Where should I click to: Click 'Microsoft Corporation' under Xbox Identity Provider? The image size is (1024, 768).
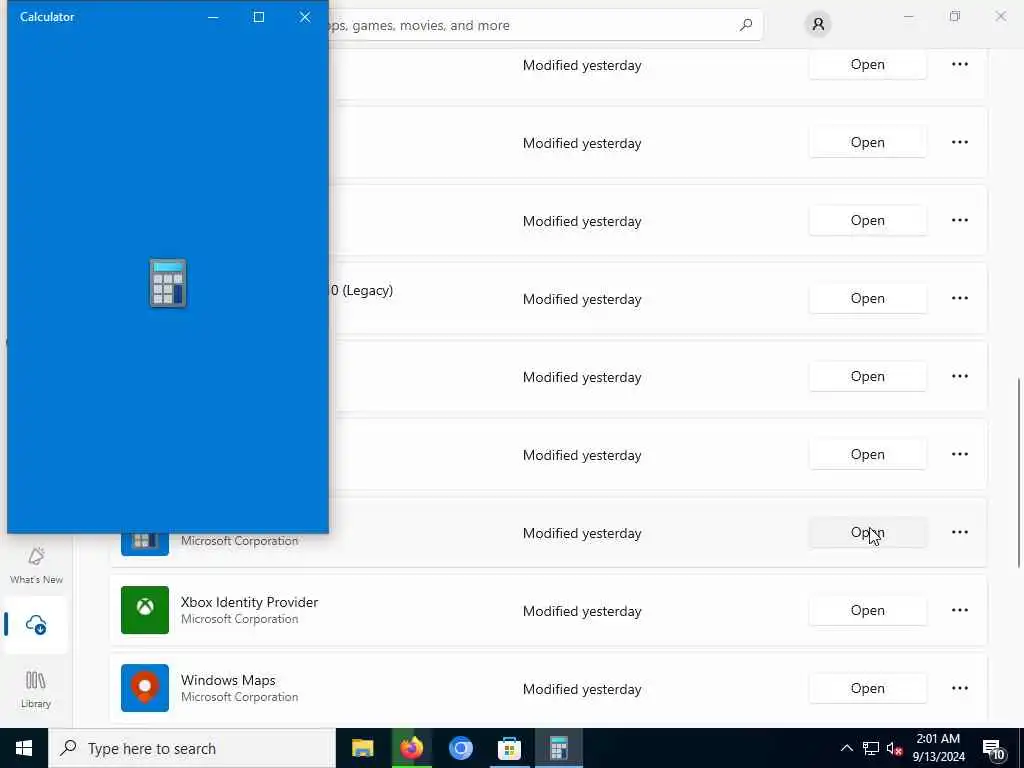tap(240, 619)
